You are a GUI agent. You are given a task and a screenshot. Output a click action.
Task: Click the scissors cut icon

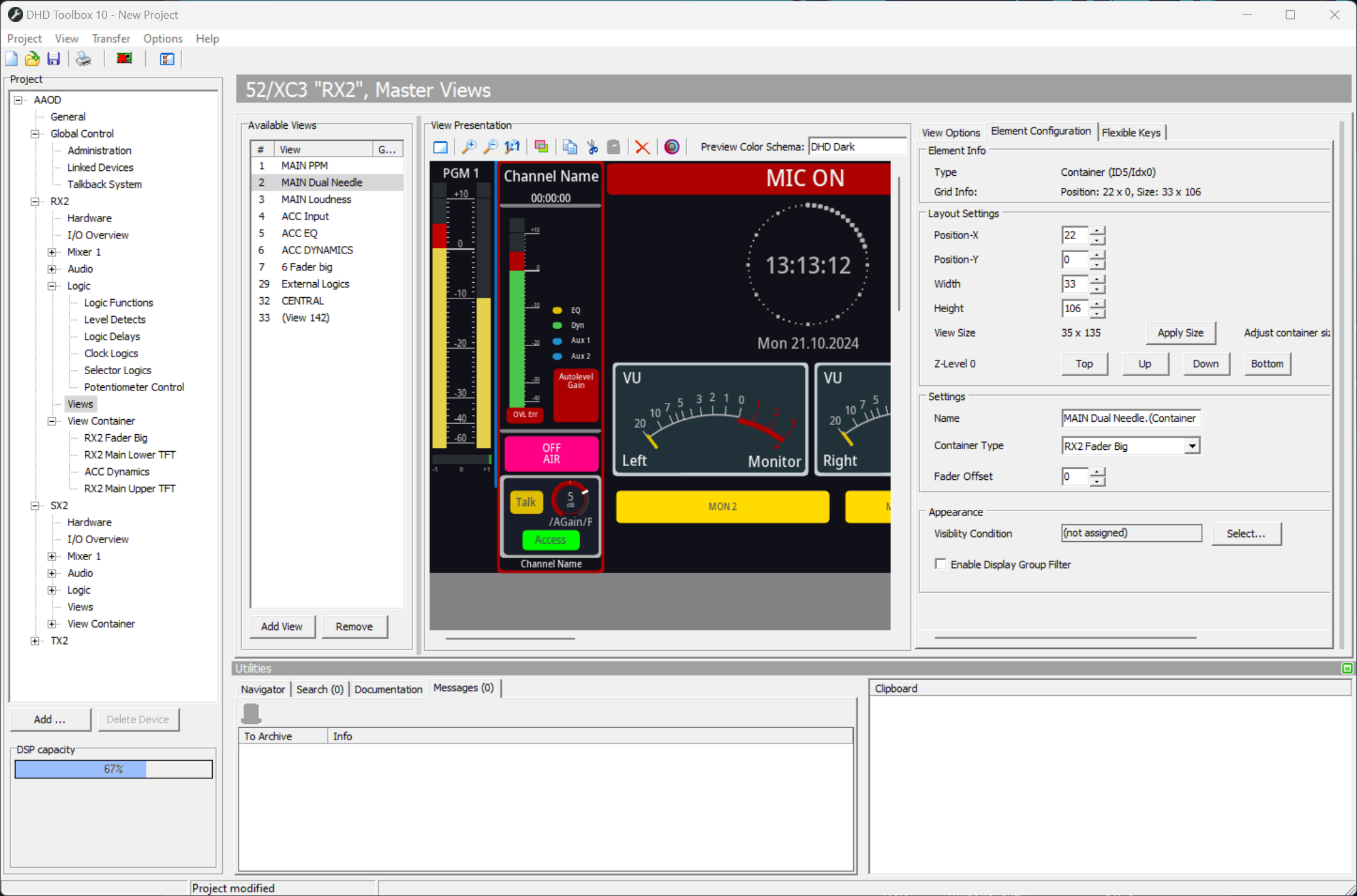tap(591, 147)
